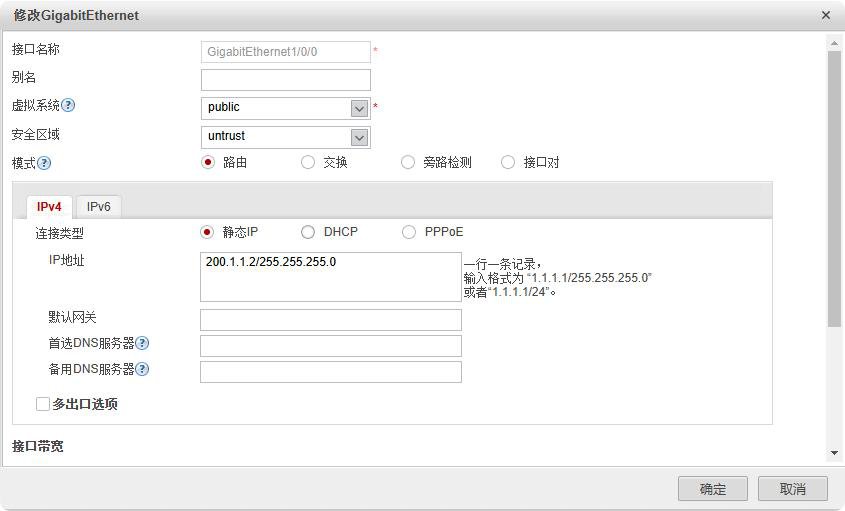Screen dimensions: 845x511
Task: Choose 旁路检测 mode option
Action: point(408,162)
